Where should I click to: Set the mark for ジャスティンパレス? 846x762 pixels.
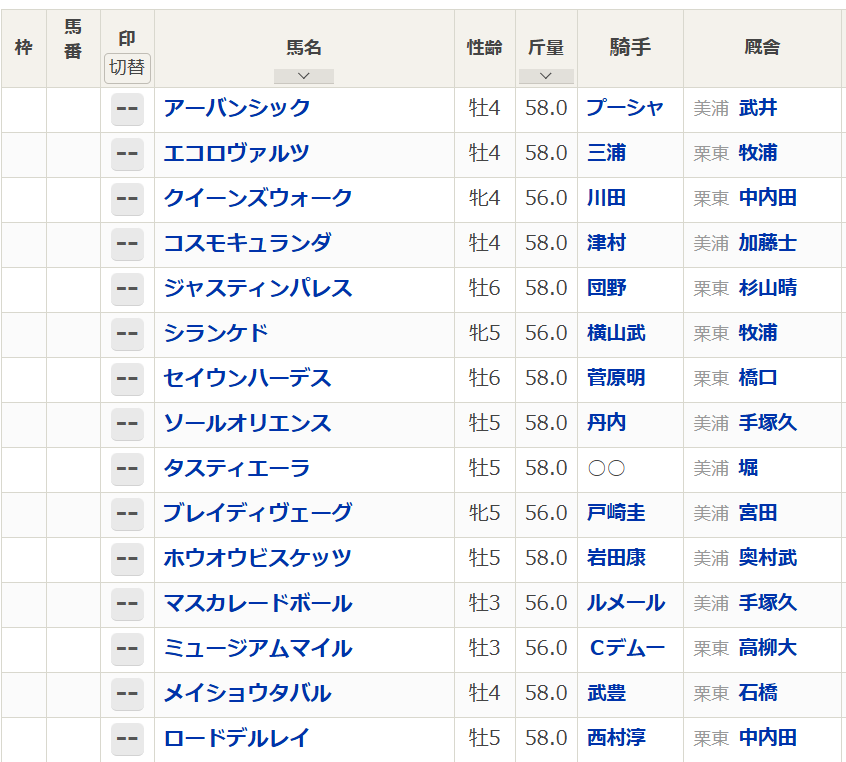point(127,289)
